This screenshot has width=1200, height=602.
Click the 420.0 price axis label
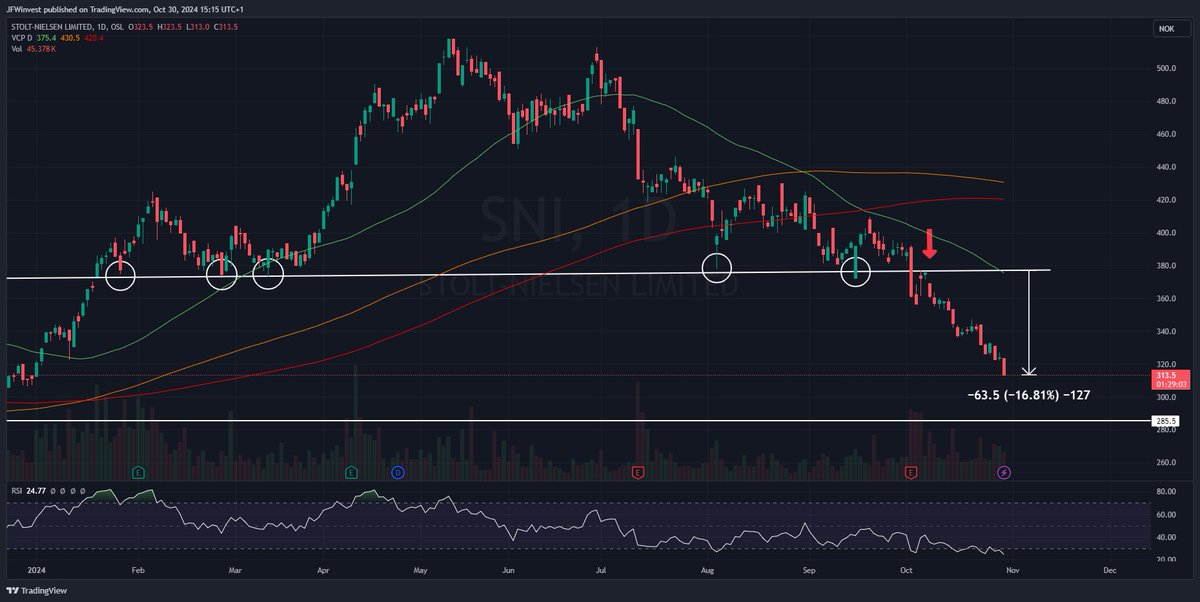[1166, 201]
